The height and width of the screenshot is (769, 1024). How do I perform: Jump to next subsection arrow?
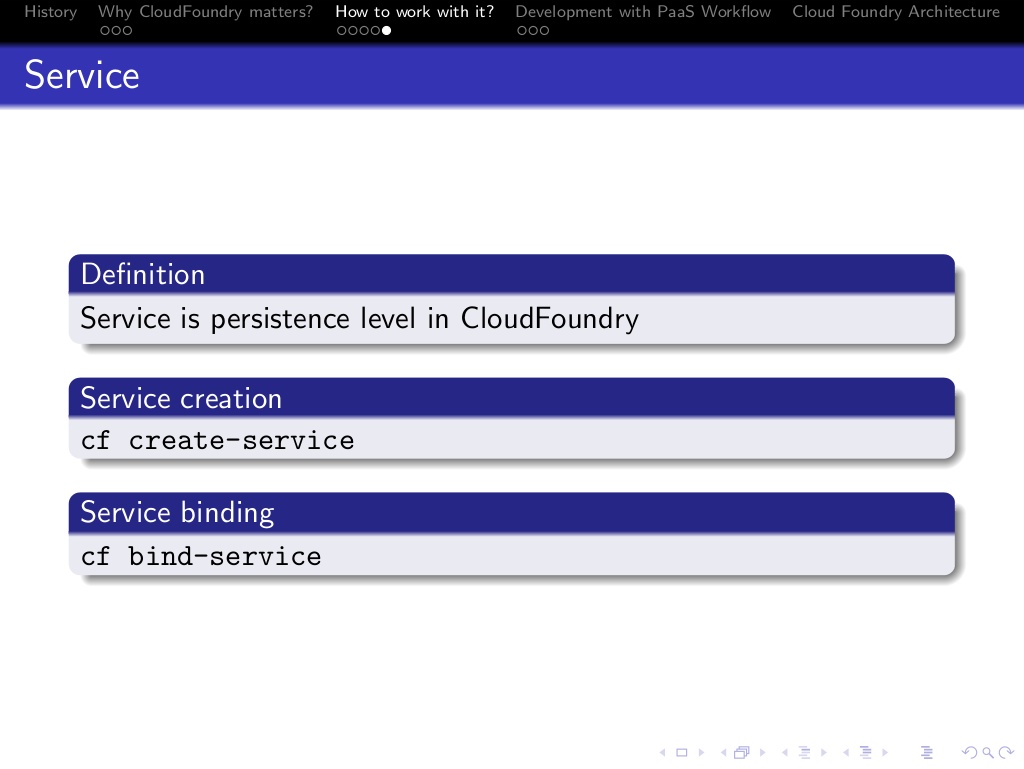824,753
